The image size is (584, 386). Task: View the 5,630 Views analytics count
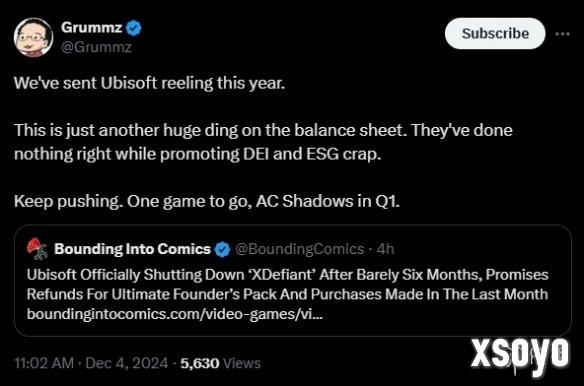(x=220, y=363)
